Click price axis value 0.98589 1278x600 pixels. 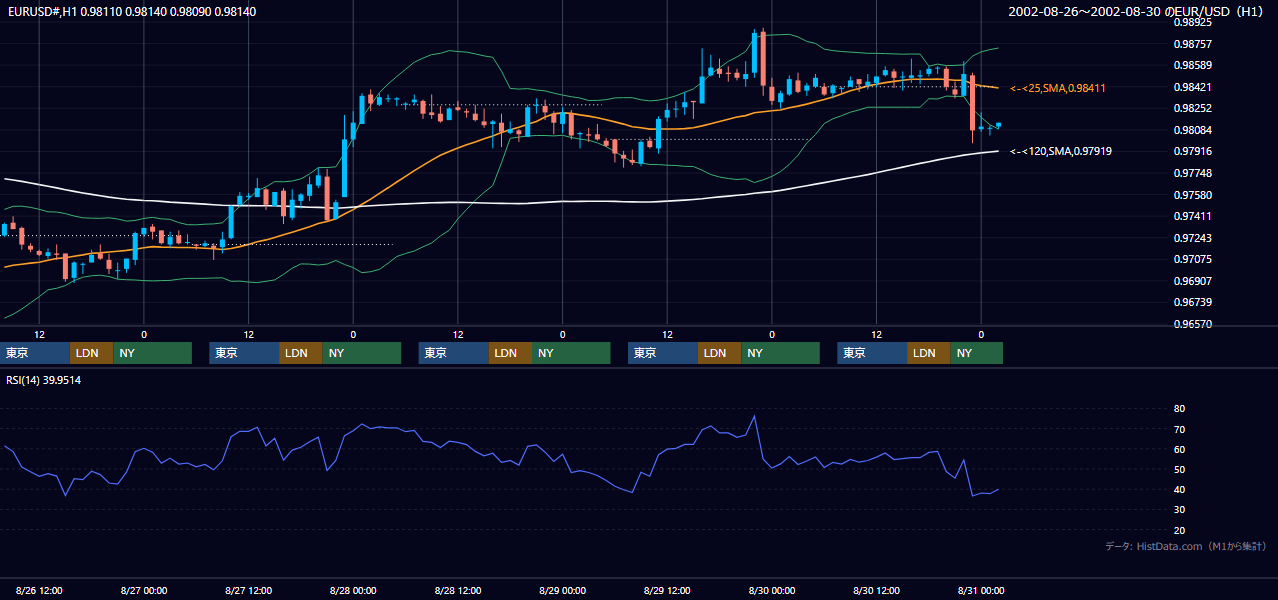(x=1193, y=65)
